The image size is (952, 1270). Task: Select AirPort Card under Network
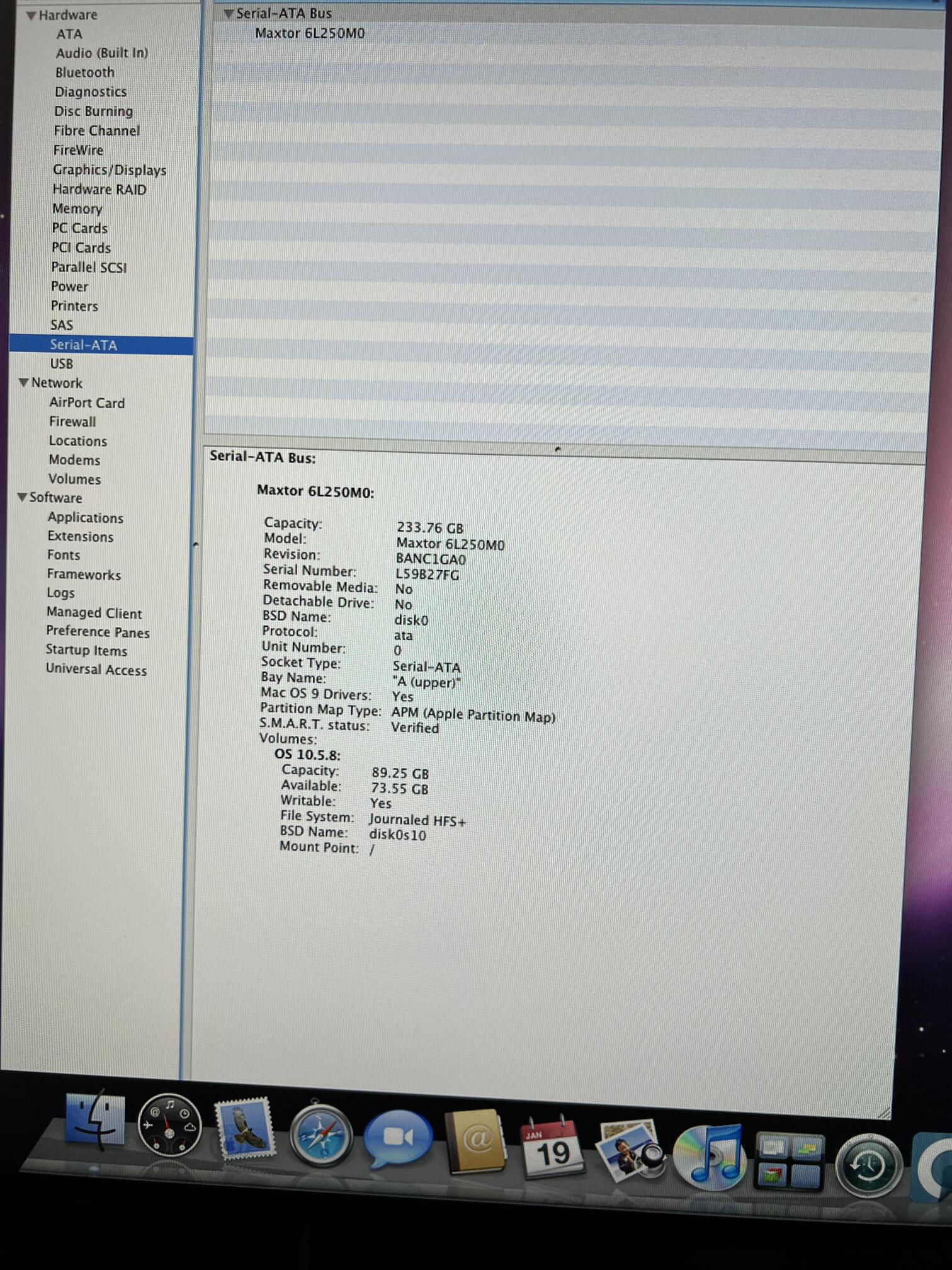point(87,403)
